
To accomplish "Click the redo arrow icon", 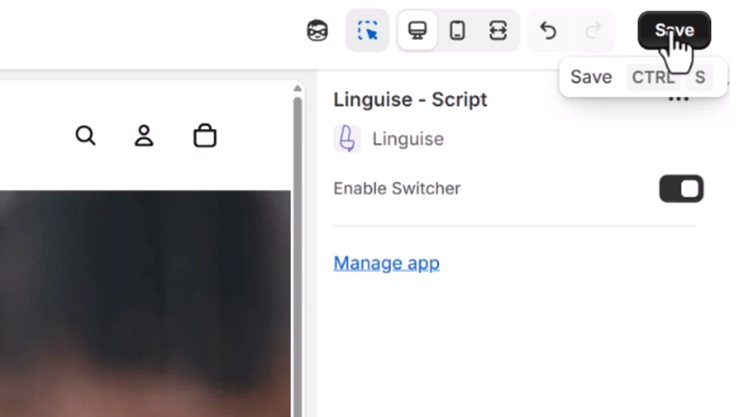I will (x=593, y=31).
